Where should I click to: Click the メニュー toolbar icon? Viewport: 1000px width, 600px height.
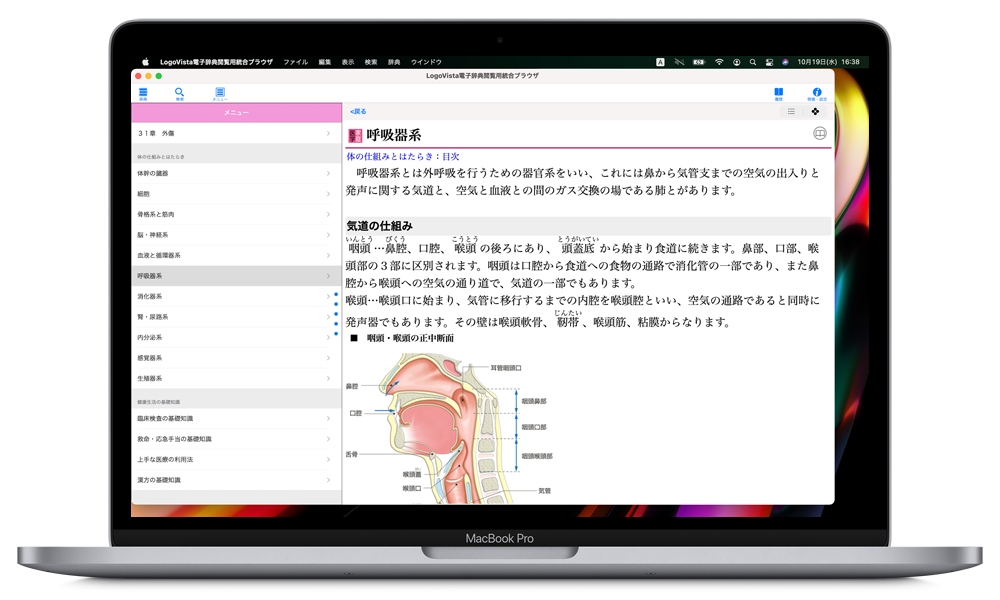pyautogui.click(x=219, y=93)
